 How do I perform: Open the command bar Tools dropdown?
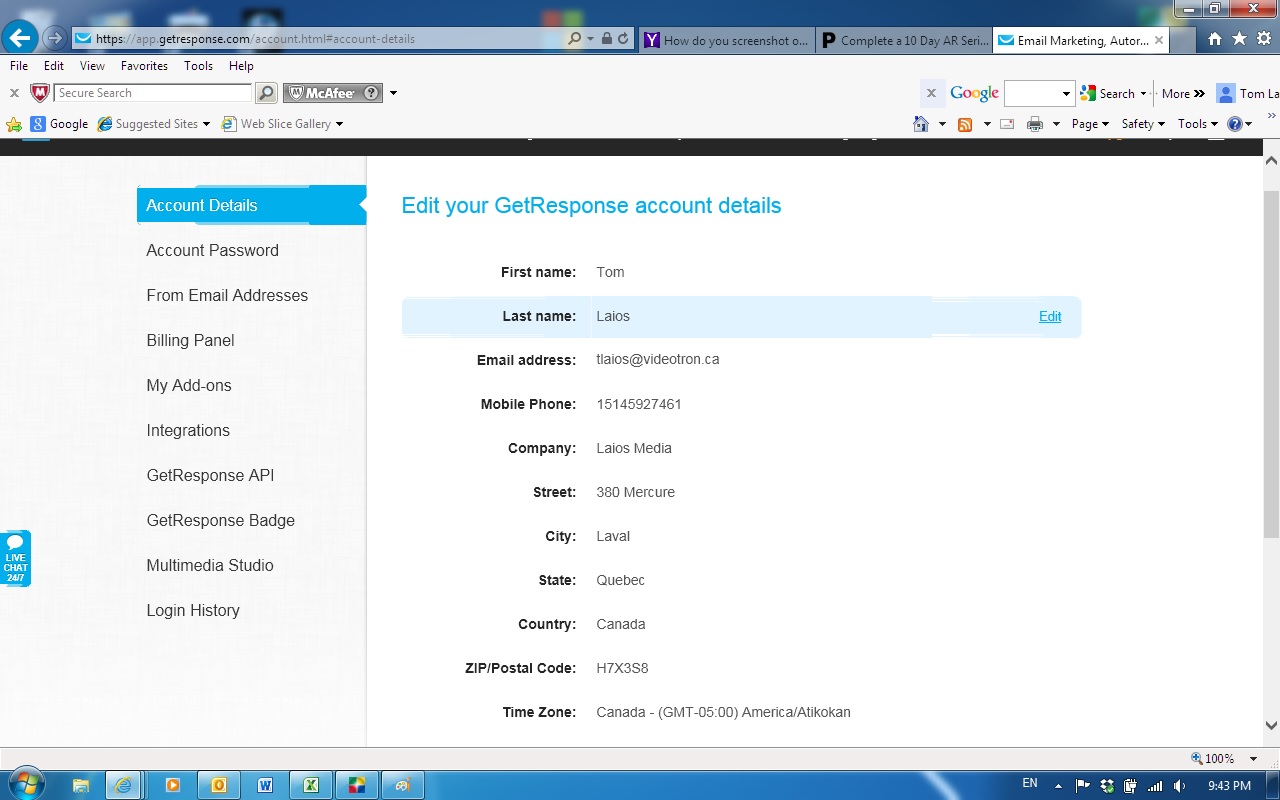pyautogui.click(x=1197, y=124)
